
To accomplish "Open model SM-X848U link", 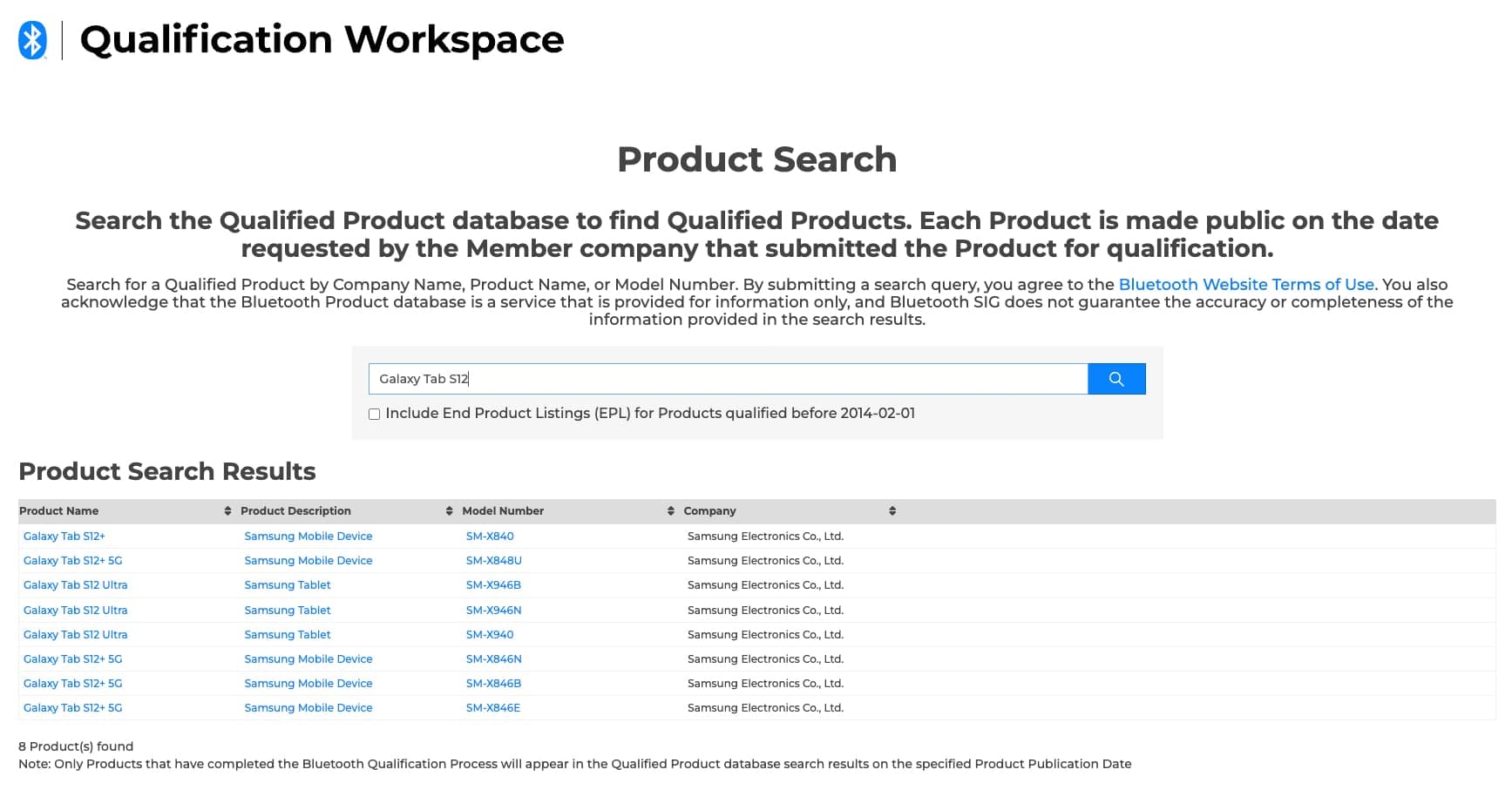I will 493,561.
